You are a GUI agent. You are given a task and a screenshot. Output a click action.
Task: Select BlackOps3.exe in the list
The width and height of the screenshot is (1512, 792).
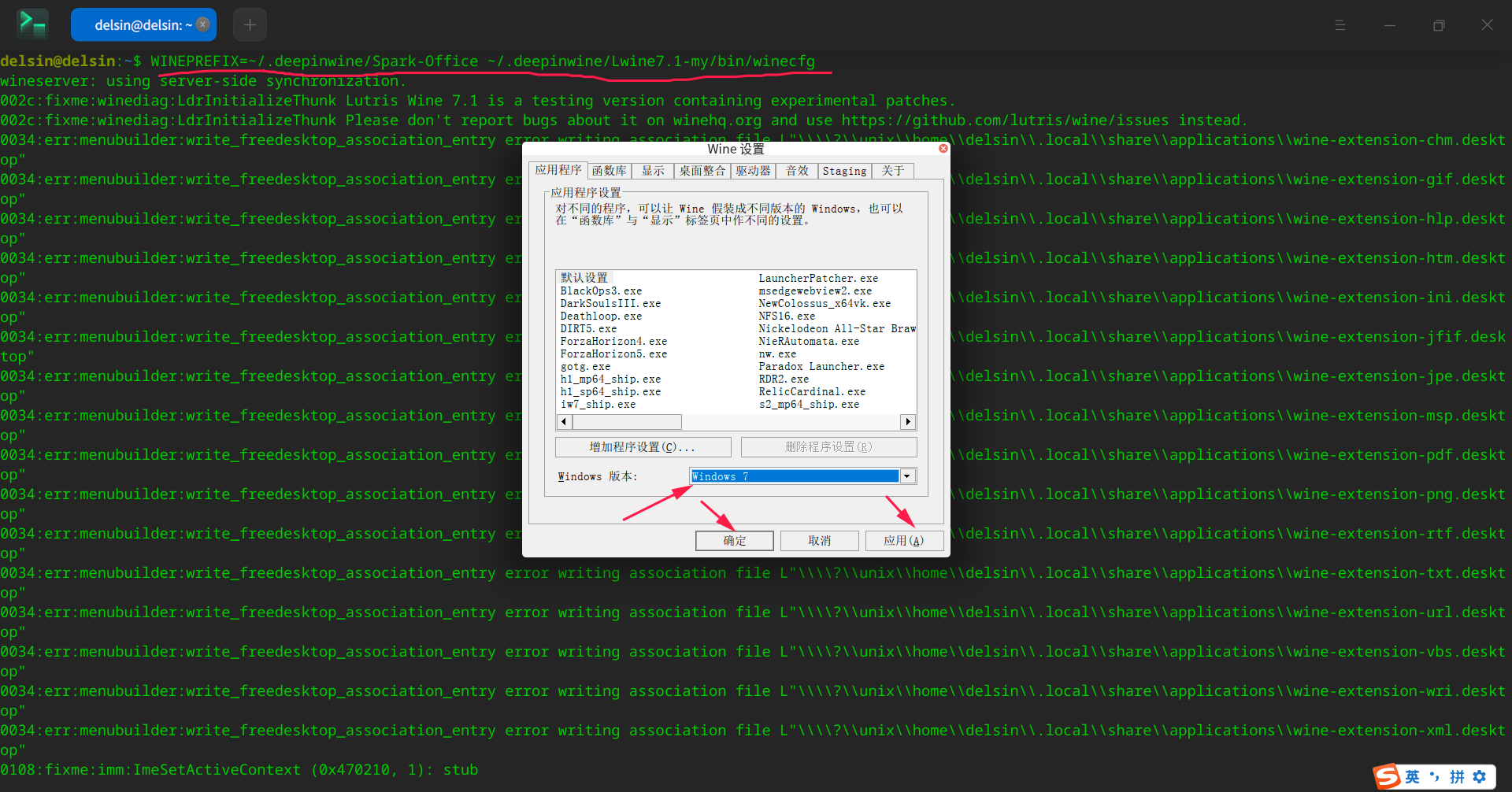tap(601, 291)
